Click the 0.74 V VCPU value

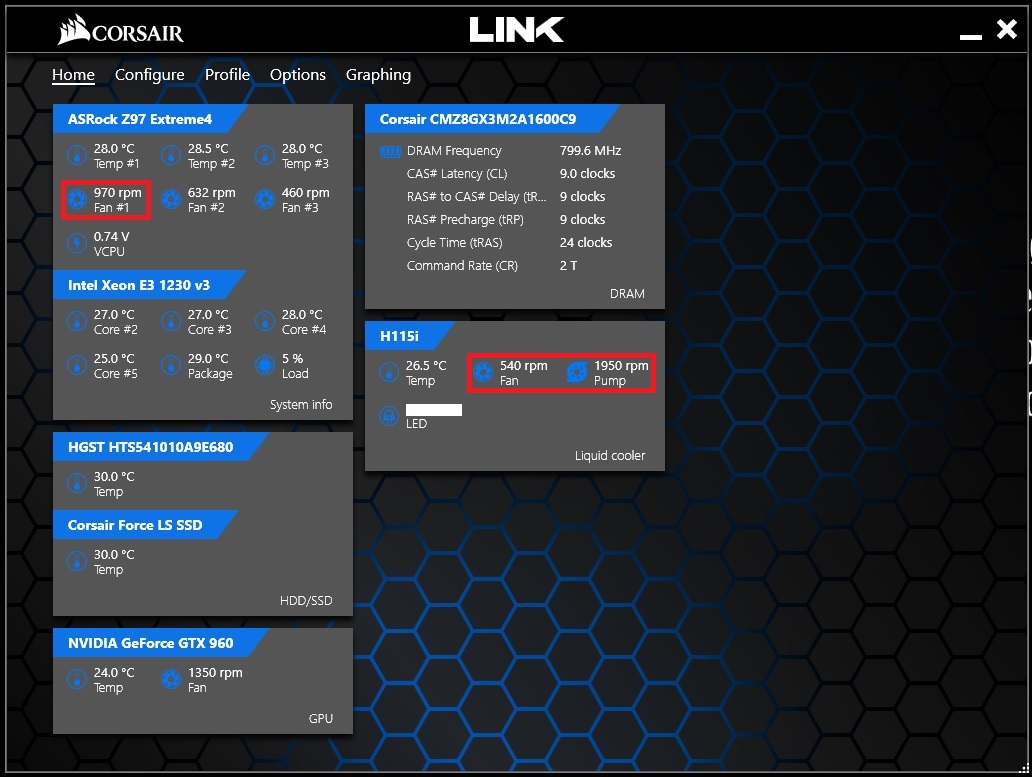(111, 237)
